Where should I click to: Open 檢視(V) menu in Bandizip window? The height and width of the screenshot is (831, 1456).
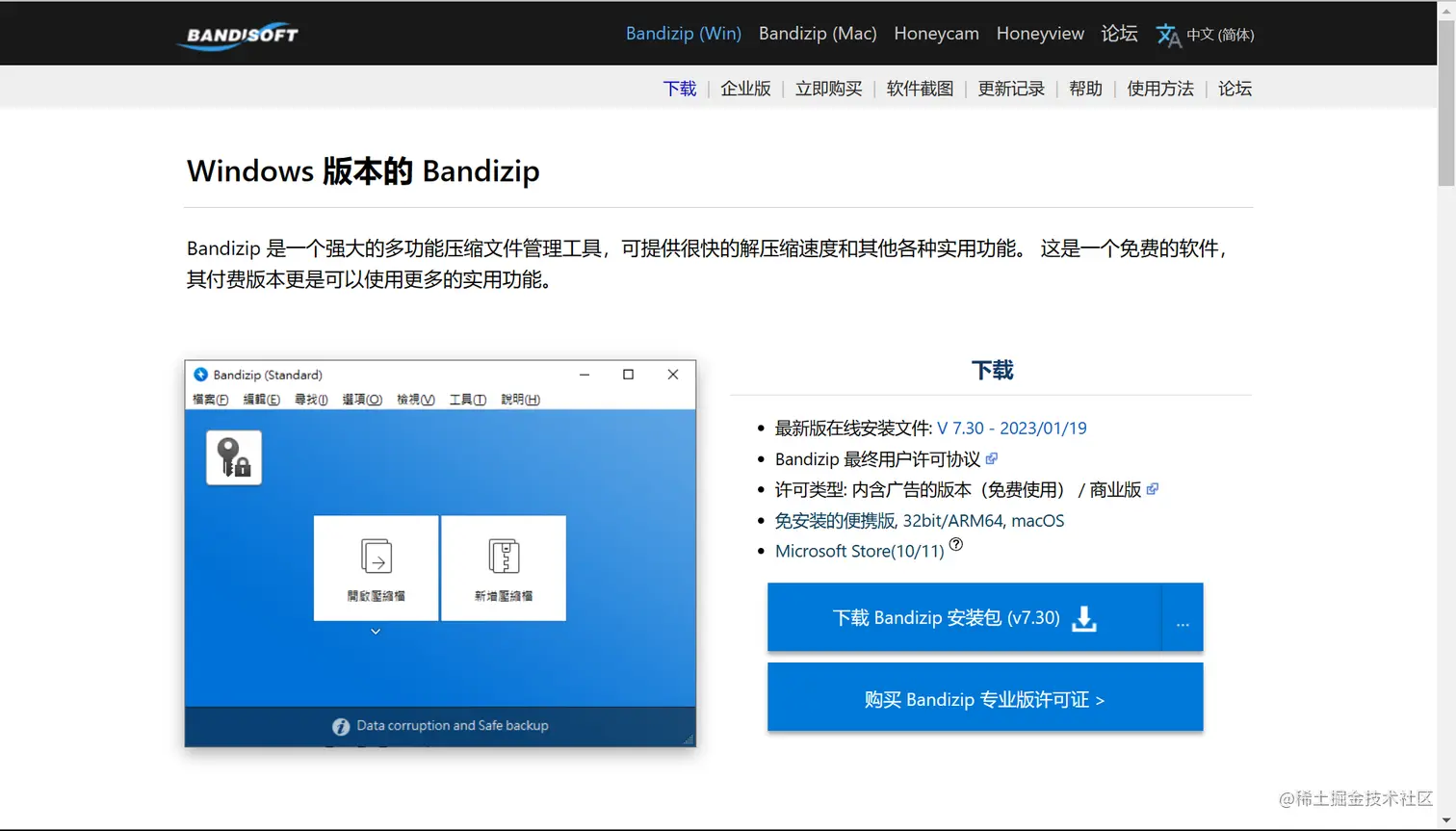coord(415,400)
